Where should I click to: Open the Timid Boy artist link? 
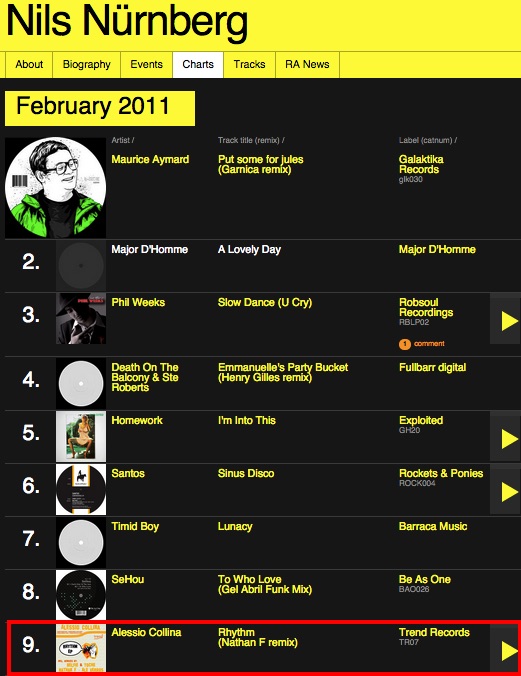tap(135, 526)
